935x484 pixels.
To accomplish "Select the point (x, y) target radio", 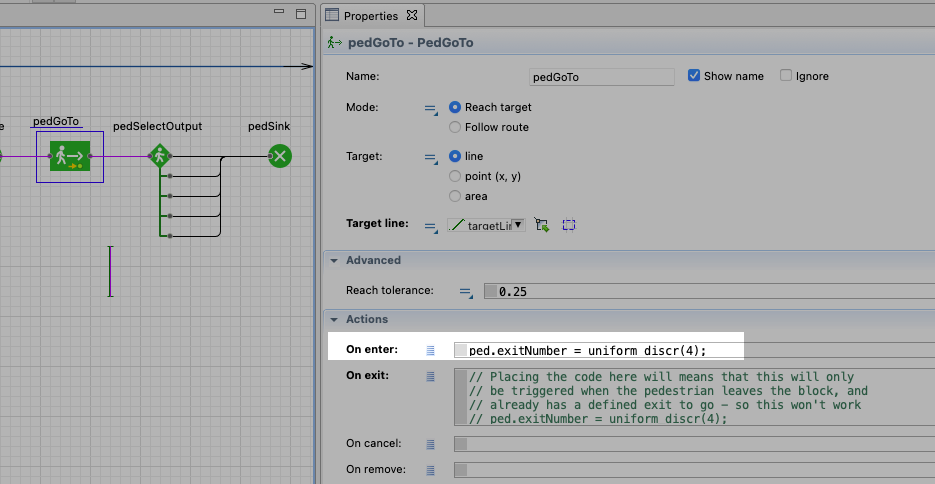I will pyautogui.click(x=455, y=176).
